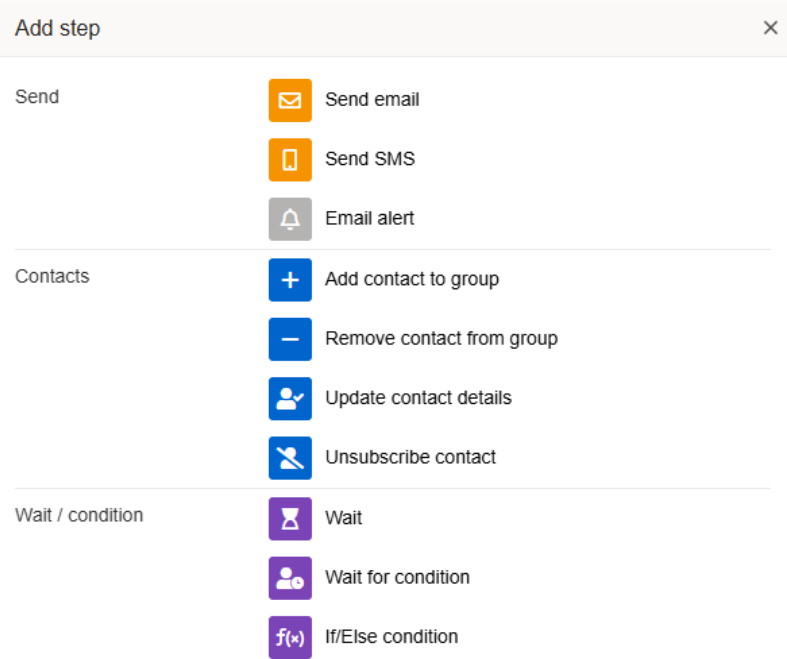The height and width of the screenshot is (659, 787).
Task: Choose the Send SMS step label
Action: click(x=369, y=159)
